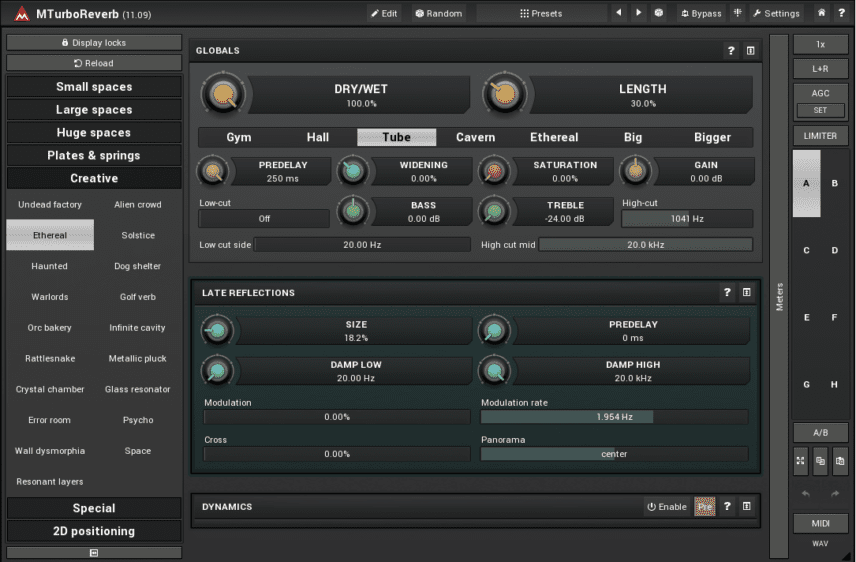Click the Saturation knob
This screenshot has height=562, width=856.
(494, 171)
